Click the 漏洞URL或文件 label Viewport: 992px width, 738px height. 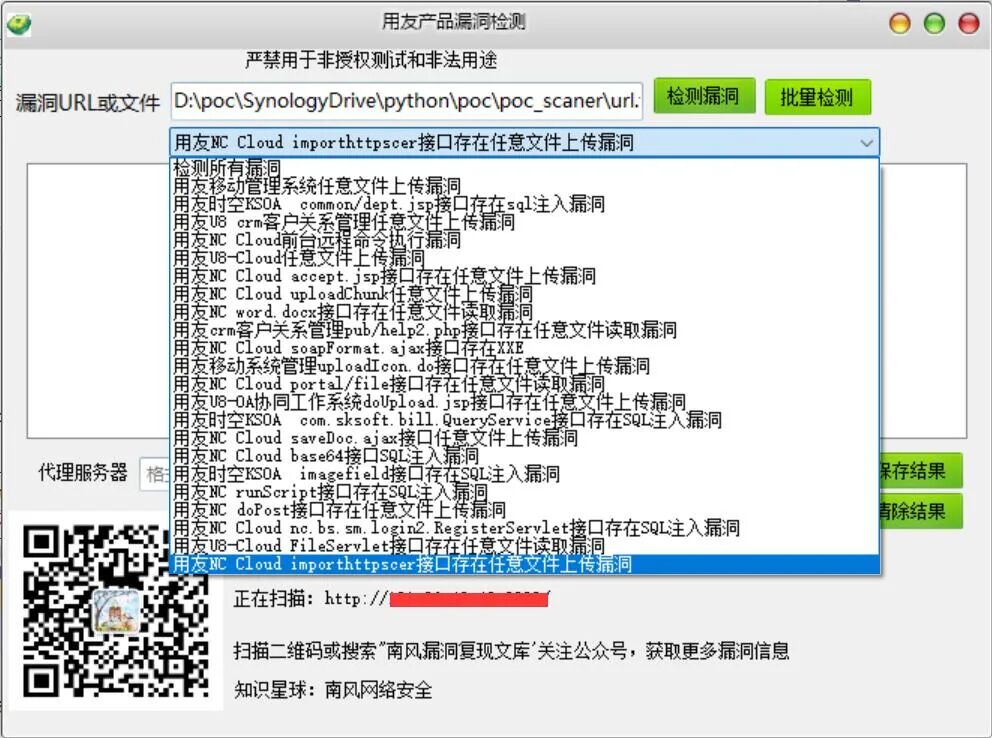(x=87, y=102)
